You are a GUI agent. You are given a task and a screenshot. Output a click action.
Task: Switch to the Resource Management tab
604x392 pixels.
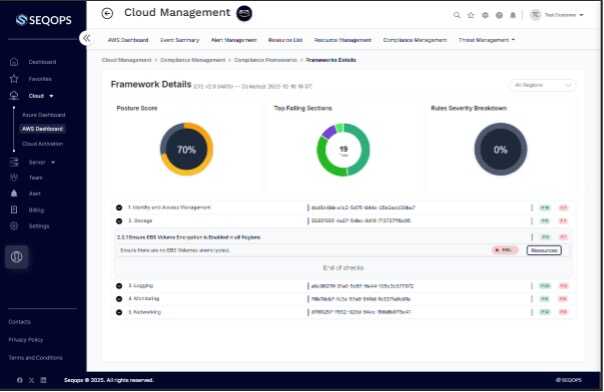343,40
